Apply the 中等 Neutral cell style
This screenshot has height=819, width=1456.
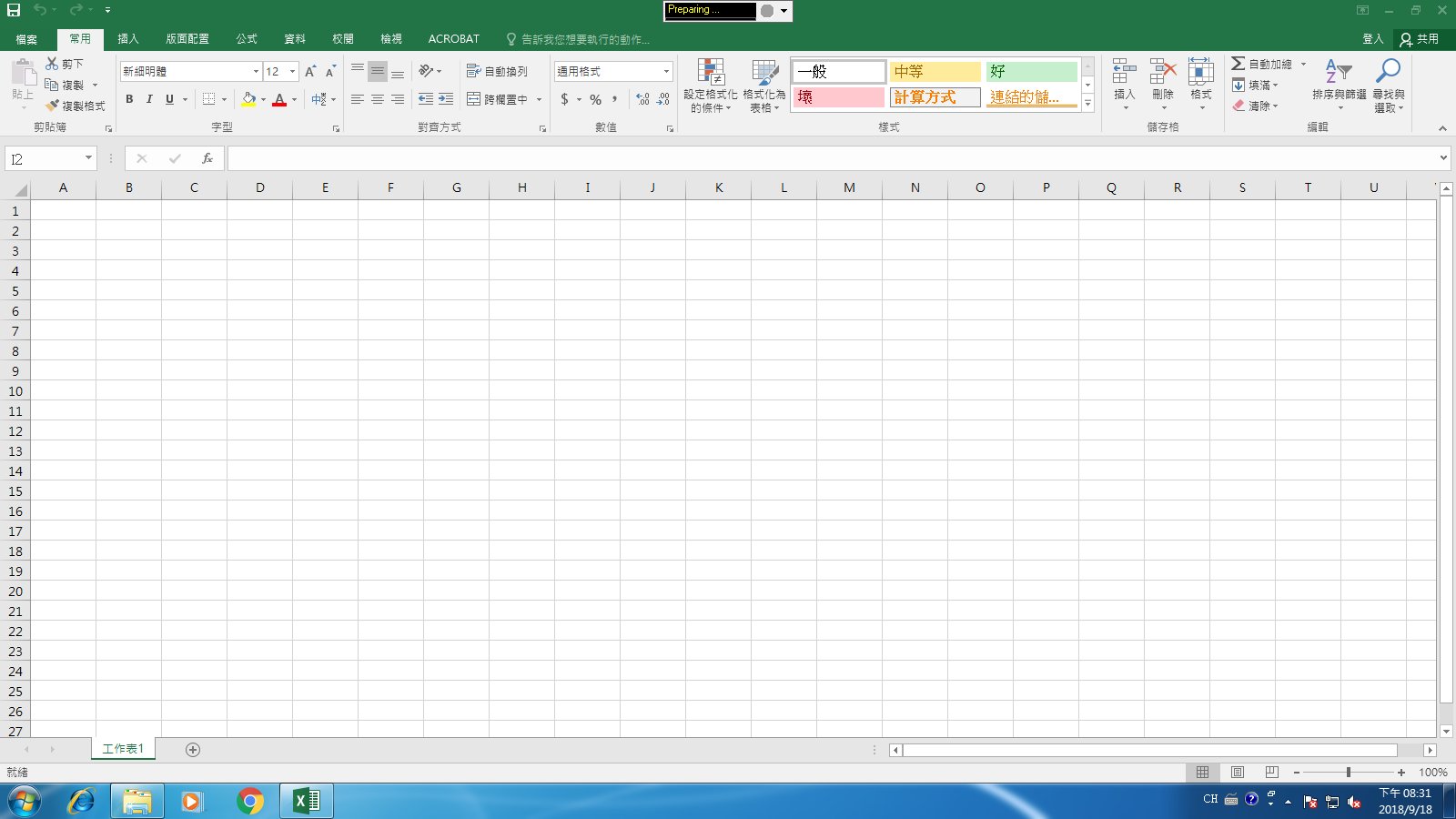tap(935, 71)
